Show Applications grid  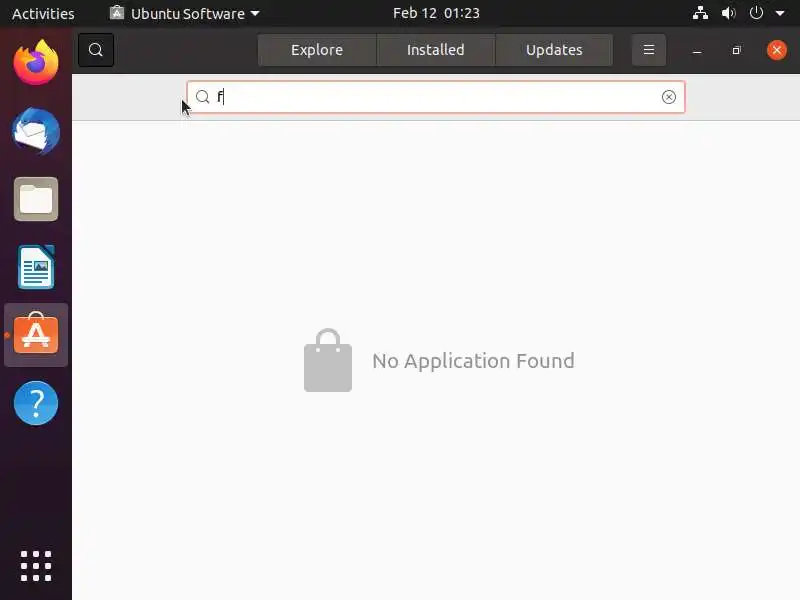tap(36, 566)
